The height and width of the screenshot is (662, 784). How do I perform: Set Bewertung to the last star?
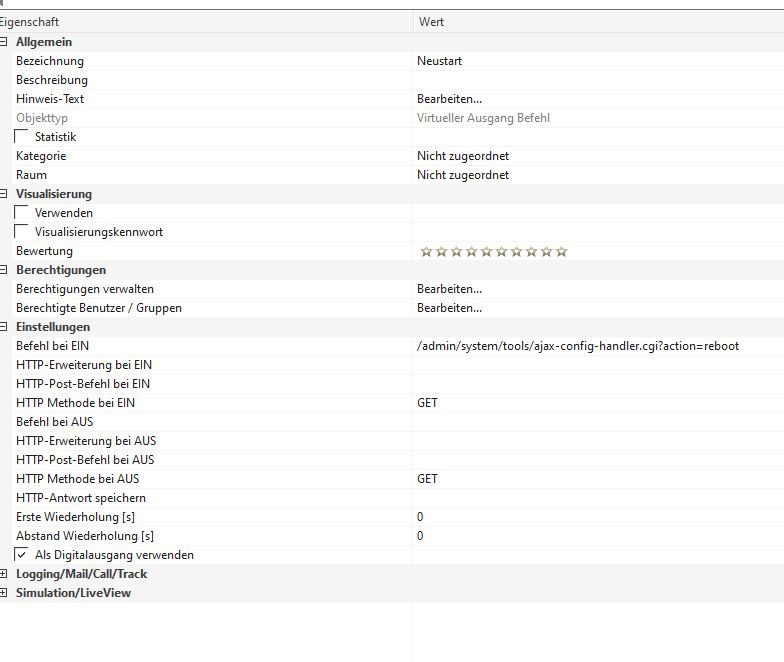coord(561,252)
